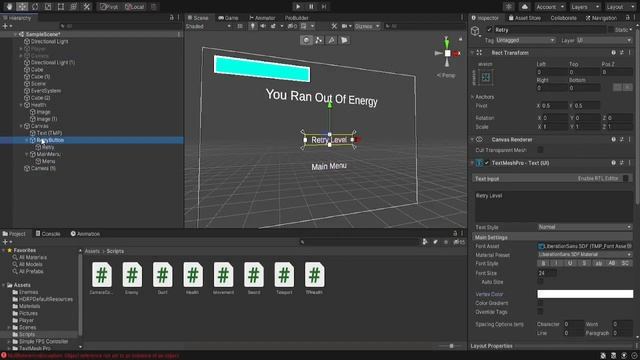Click the vertex select overlay icon
Viewport: 640px width, 360px height.
[319, 40]
